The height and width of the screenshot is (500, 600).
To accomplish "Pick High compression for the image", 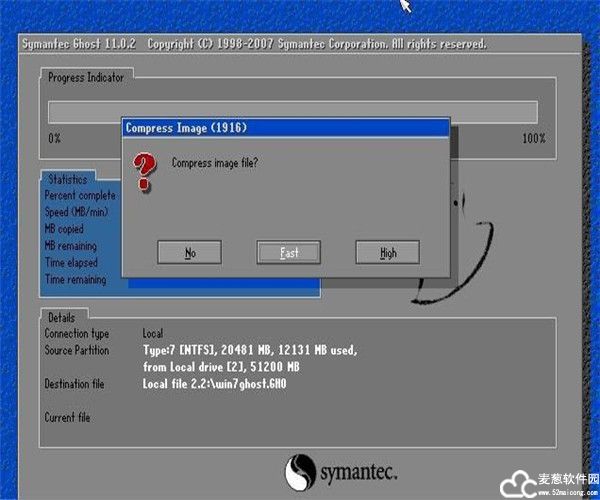I will (387, 253).
